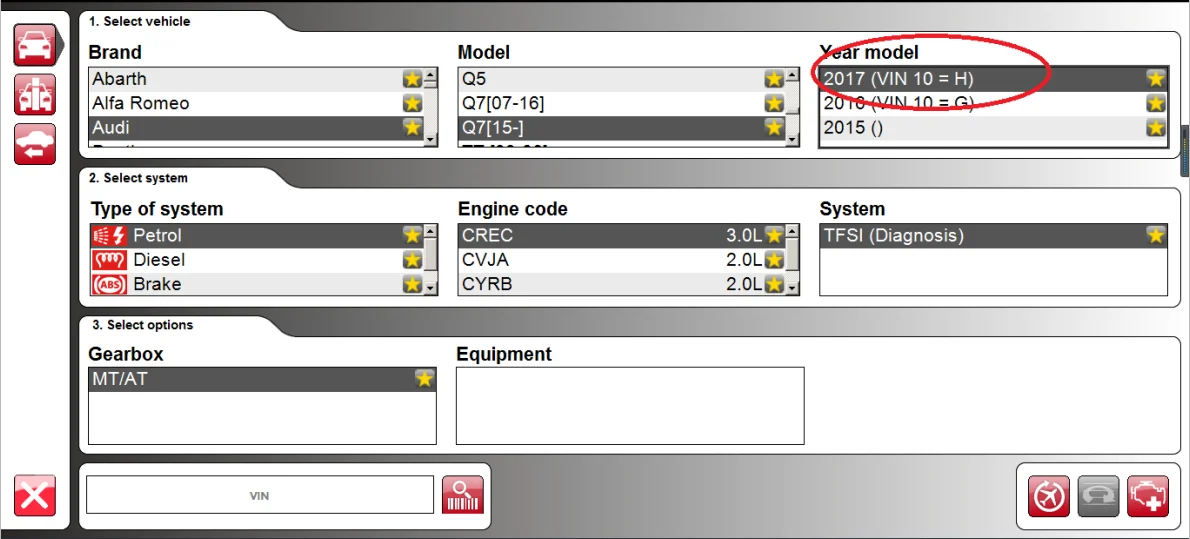Click the car back-arrow sidebar icon
1190x539 pixels.
[35, 144]
